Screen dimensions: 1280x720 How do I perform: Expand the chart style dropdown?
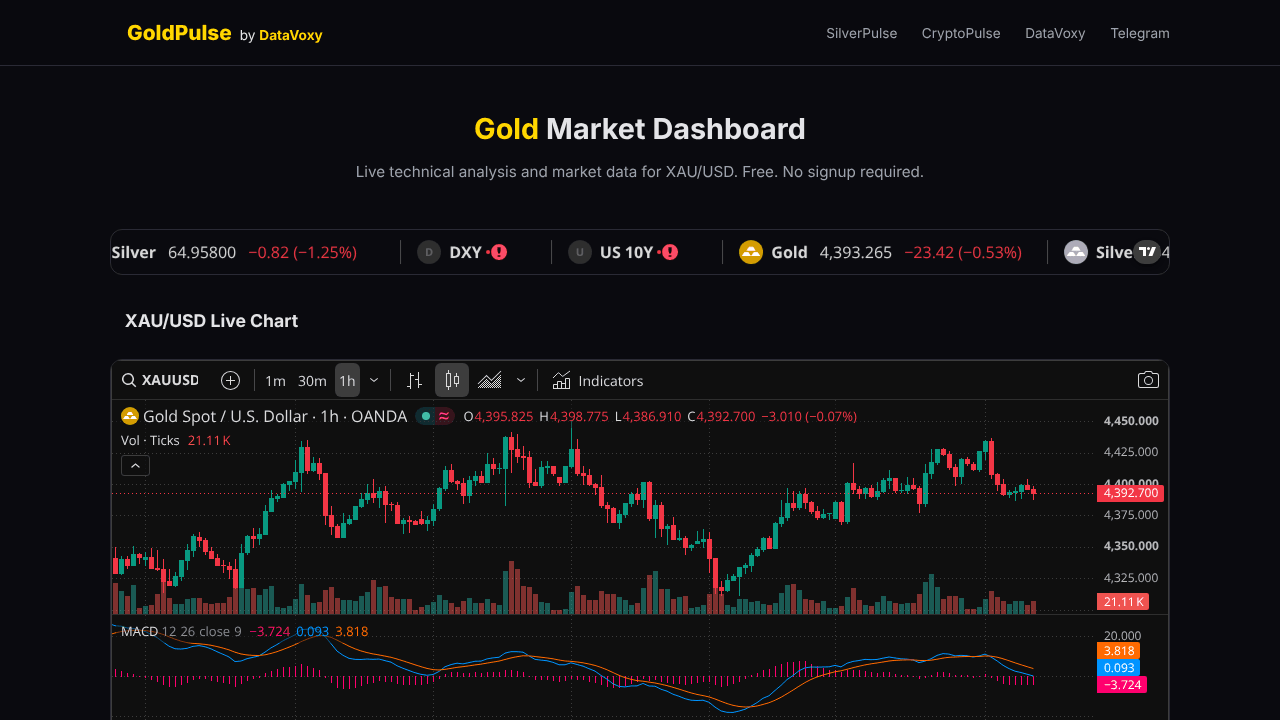521,380
